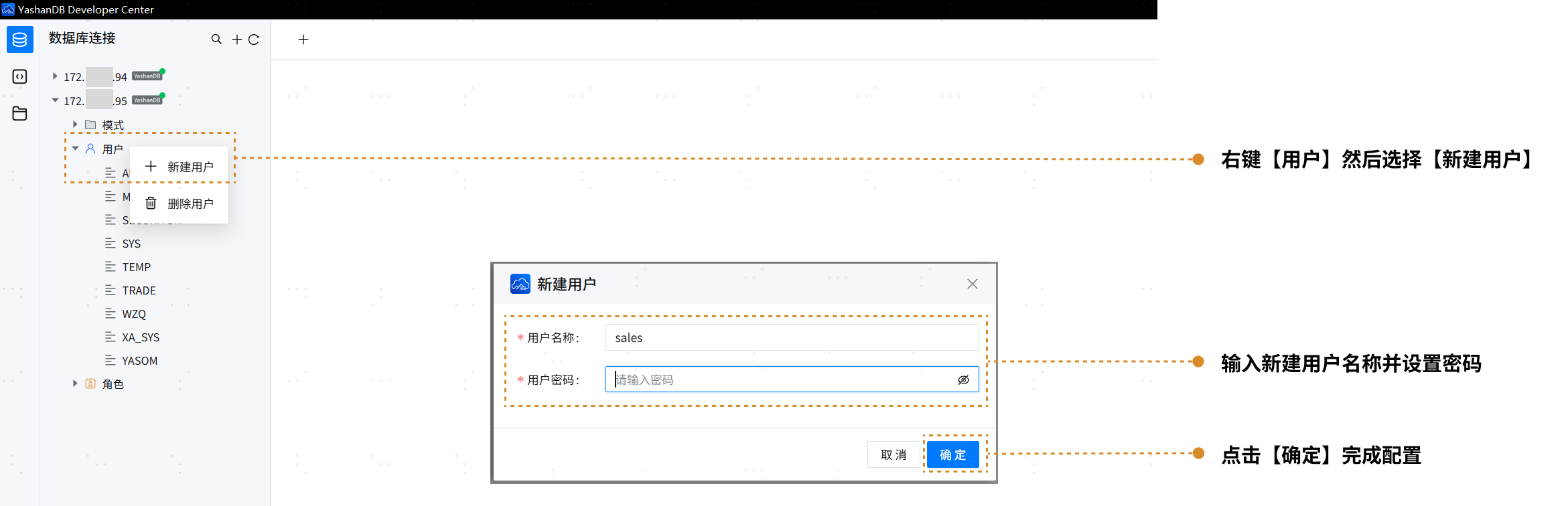The width and height of the screenshot is (1568, 506).
Task: Add a new database connection with plus icon
Action: [236, 39]
